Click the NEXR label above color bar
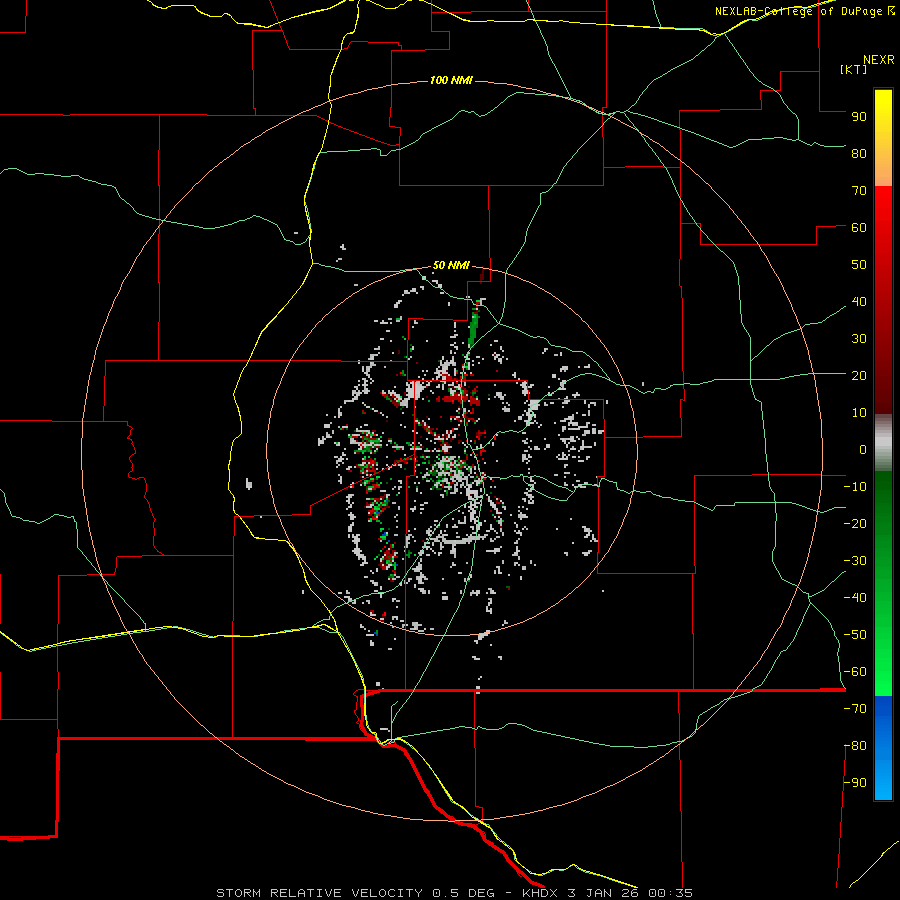The image size is (900, 900). (879, 60)
